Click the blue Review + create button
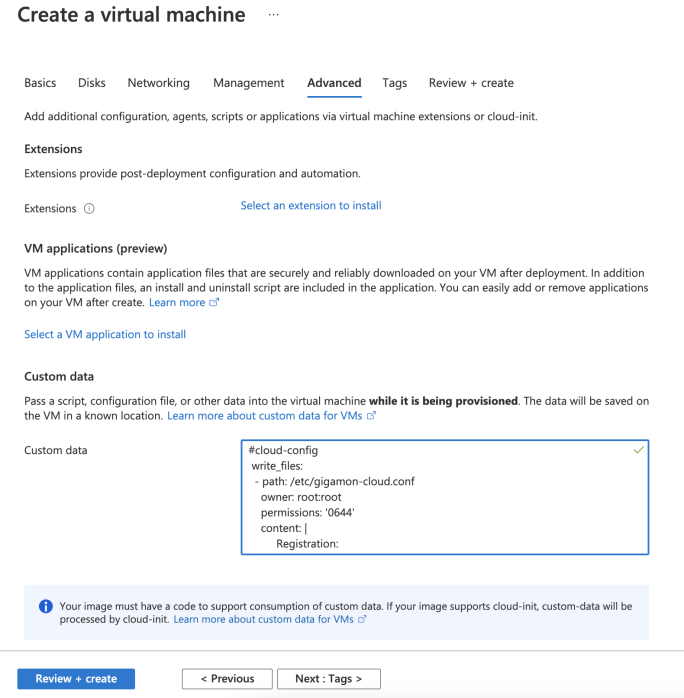The image size is (684, 698). coord(76,679)
